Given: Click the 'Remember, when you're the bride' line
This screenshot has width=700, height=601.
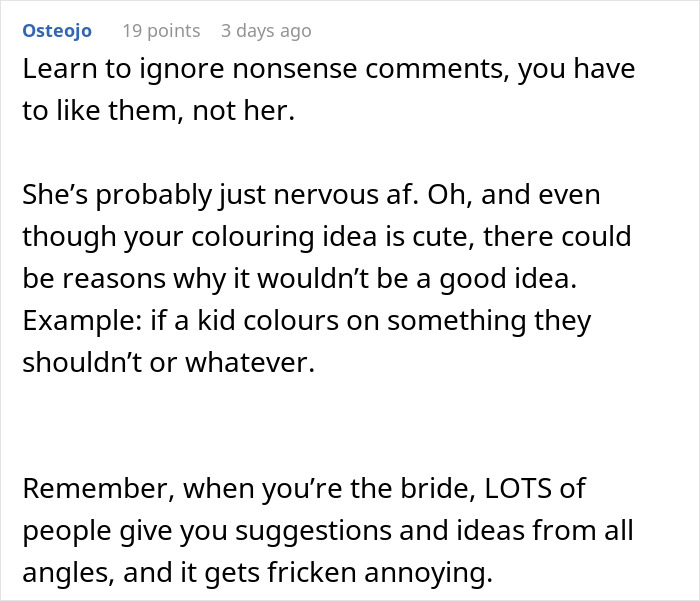Looking at the screenshot, I should [303, 490].
